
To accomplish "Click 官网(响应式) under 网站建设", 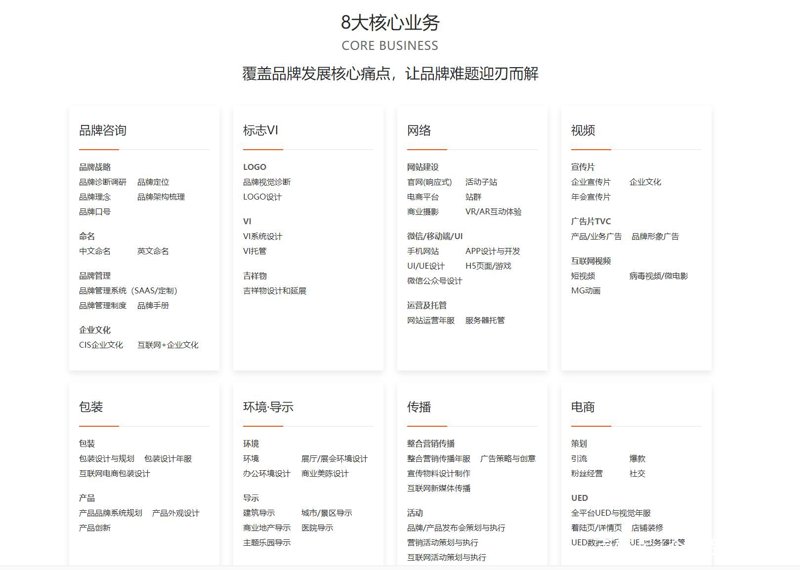I will (430, 182).
